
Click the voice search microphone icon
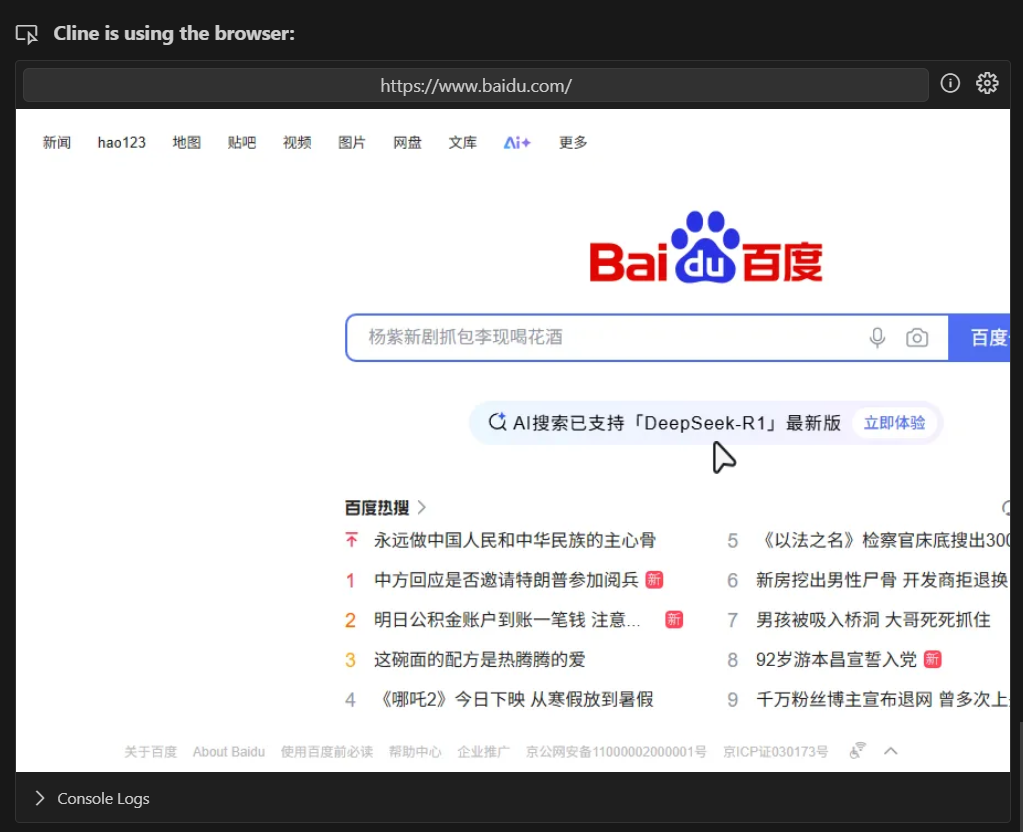click(x=878, y=337)
